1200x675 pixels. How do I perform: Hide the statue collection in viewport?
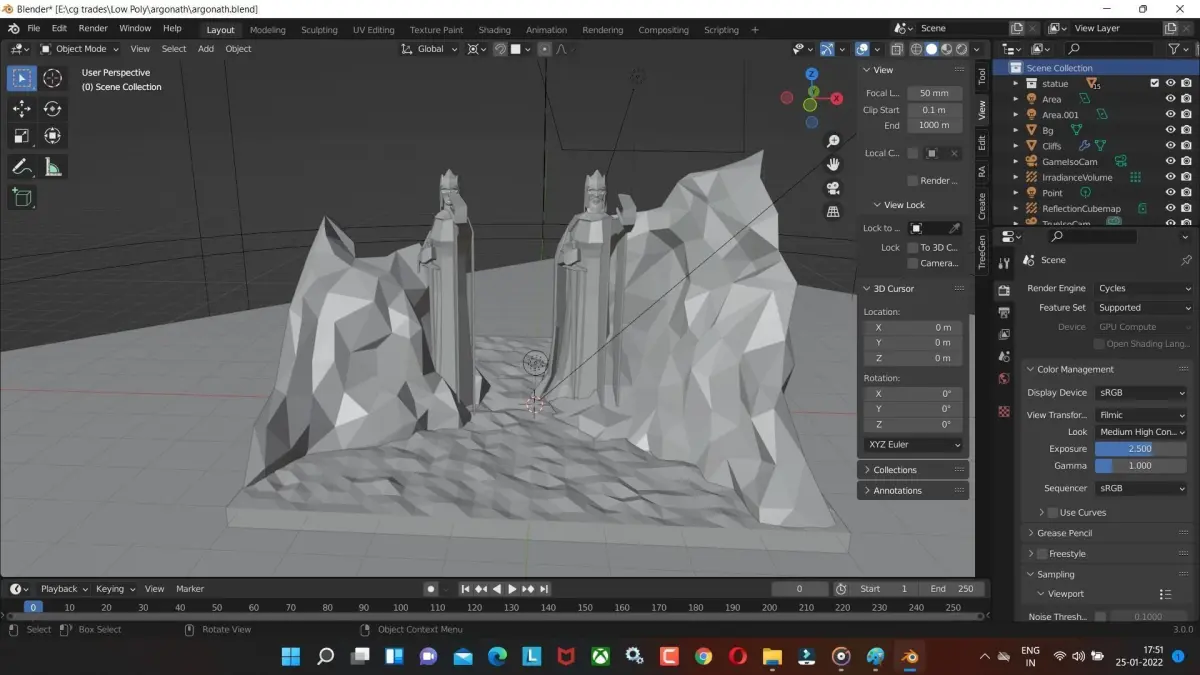coord(1170,83)
